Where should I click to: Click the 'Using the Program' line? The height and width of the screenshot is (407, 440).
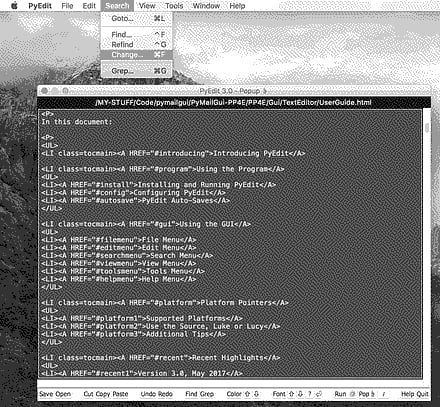(163, 169)
